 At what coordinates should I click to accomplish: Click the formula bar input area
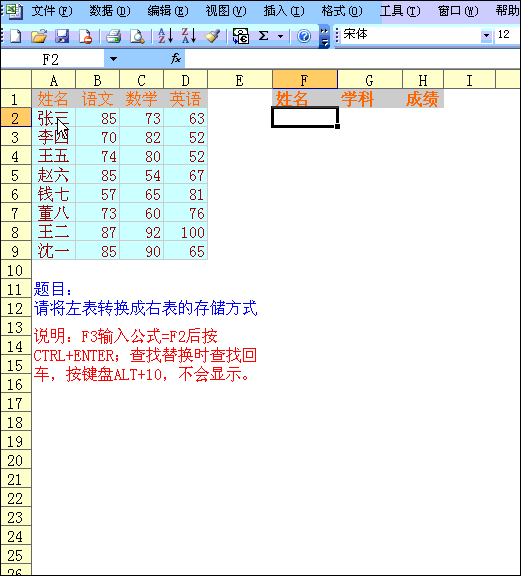[353, 59]
